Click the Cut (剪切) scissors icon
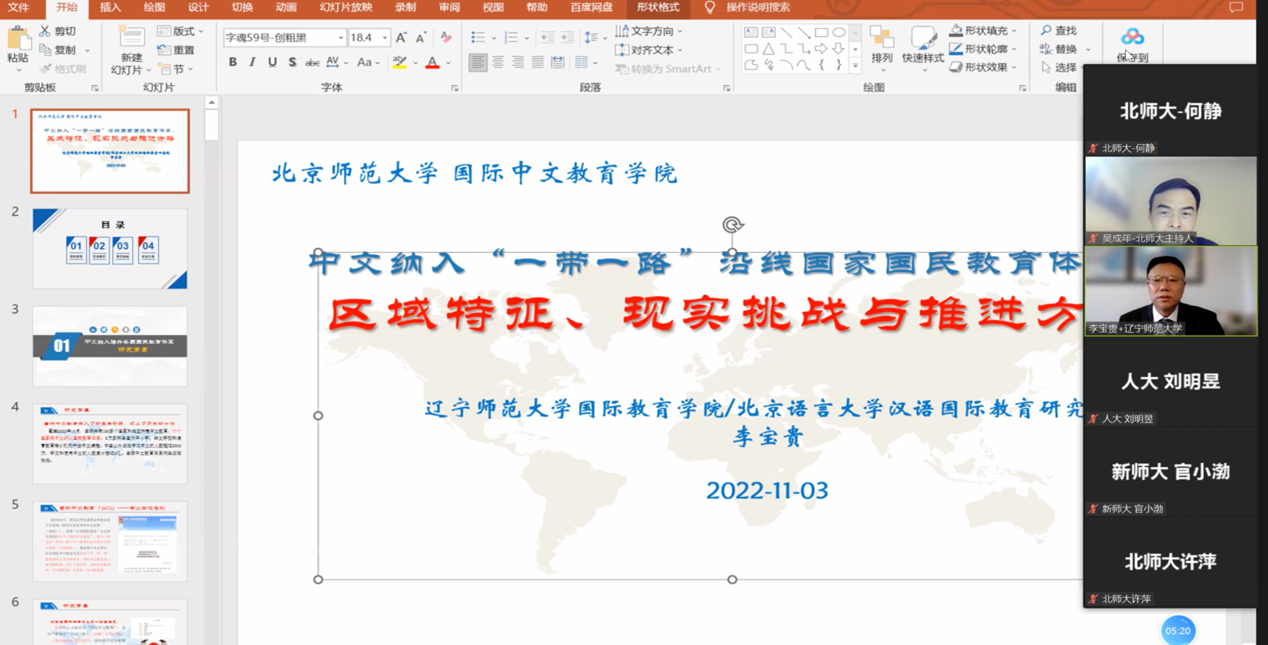 pyautogui.click(x=45, y=32)
